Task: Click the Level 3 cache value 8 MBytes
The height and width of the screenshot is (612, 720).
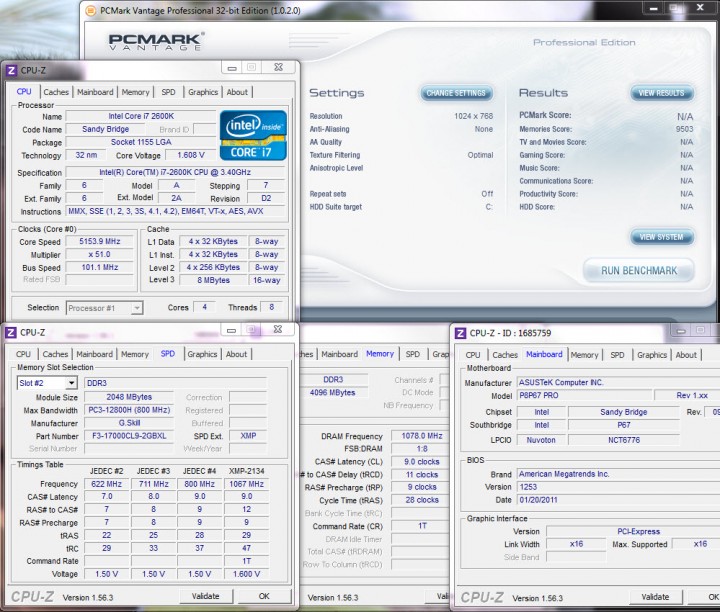Action: [213, 280]
